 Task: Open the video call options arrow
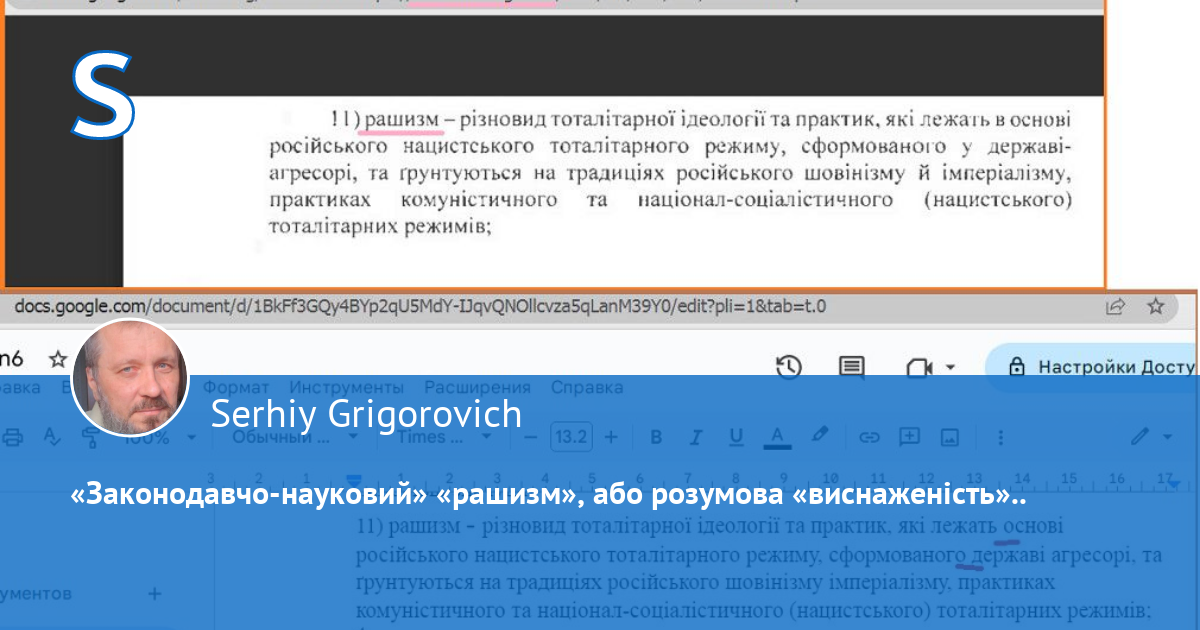click(950, 367)
